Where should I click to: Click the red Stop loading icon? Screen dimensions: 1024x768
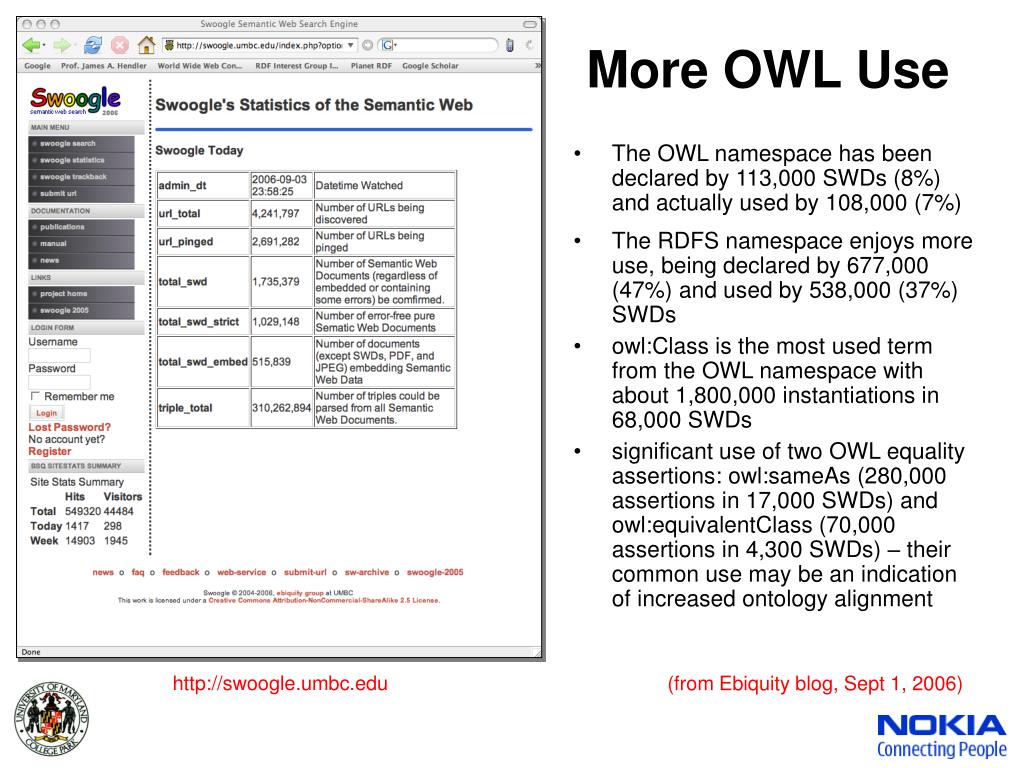[120, 45]
